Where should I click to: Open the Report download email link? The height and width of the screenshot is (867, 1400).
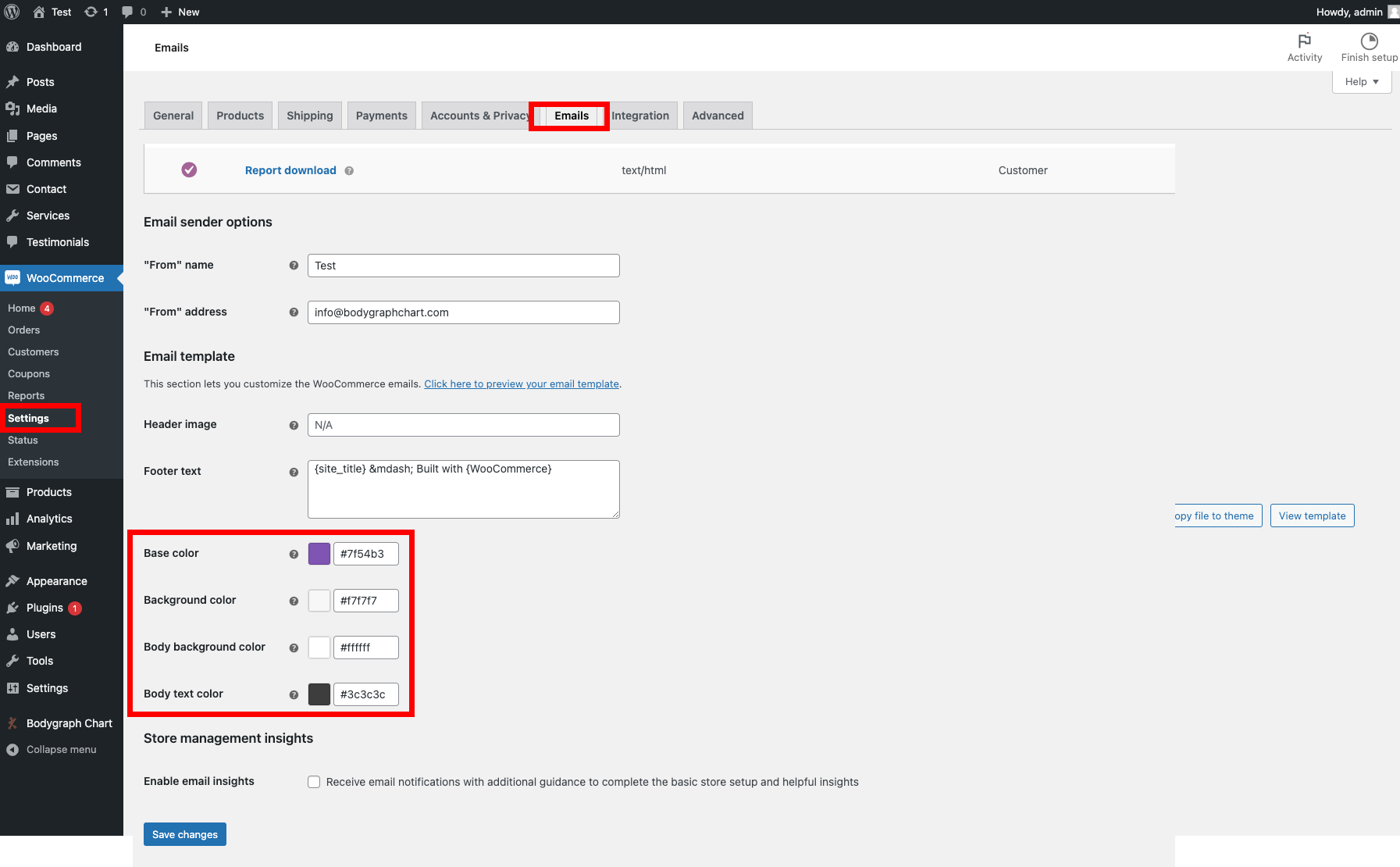(290, 170)
